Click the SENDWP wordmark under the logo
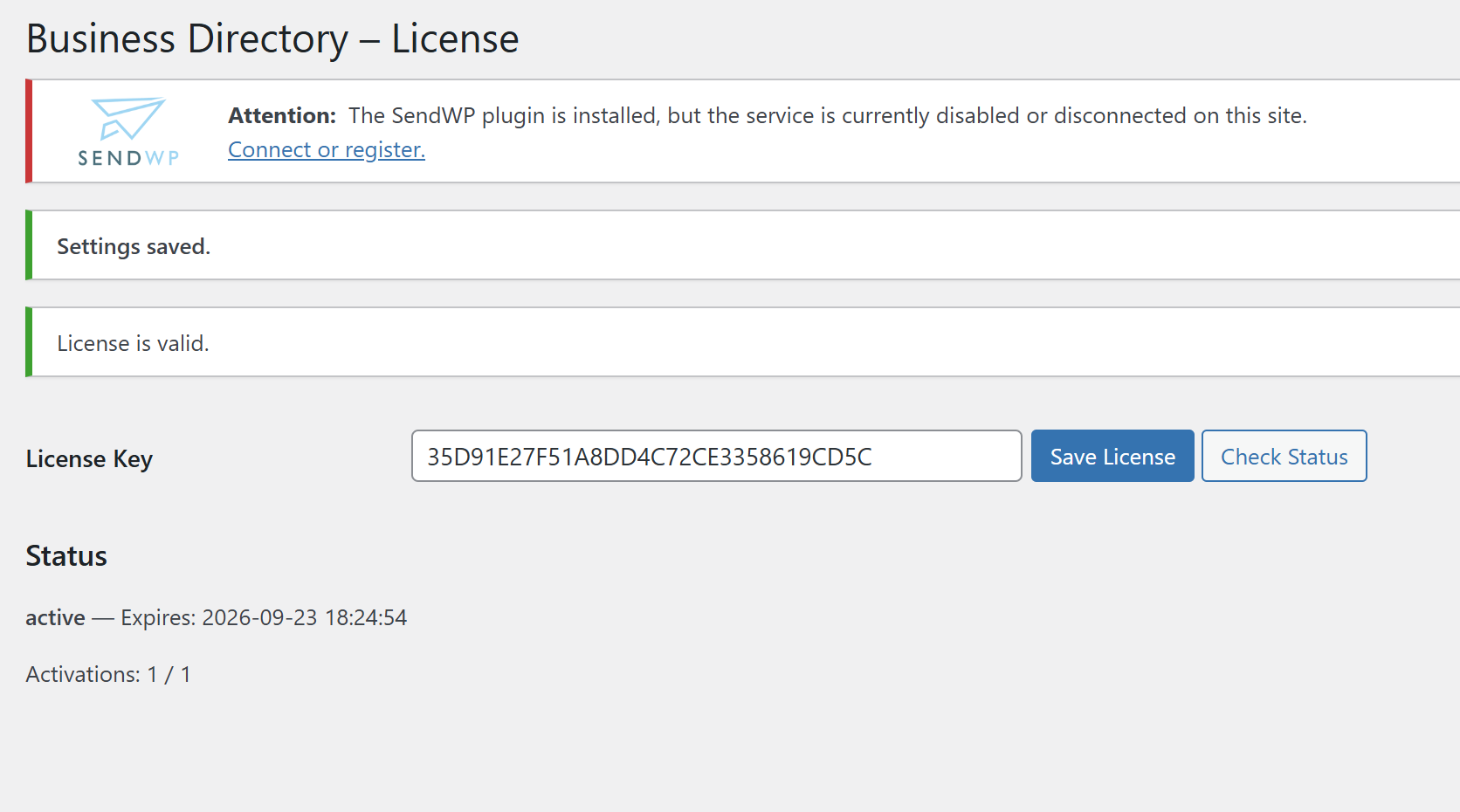Image resolution: width=1460 pixels, height=812 pixels. tap(128, 158)
